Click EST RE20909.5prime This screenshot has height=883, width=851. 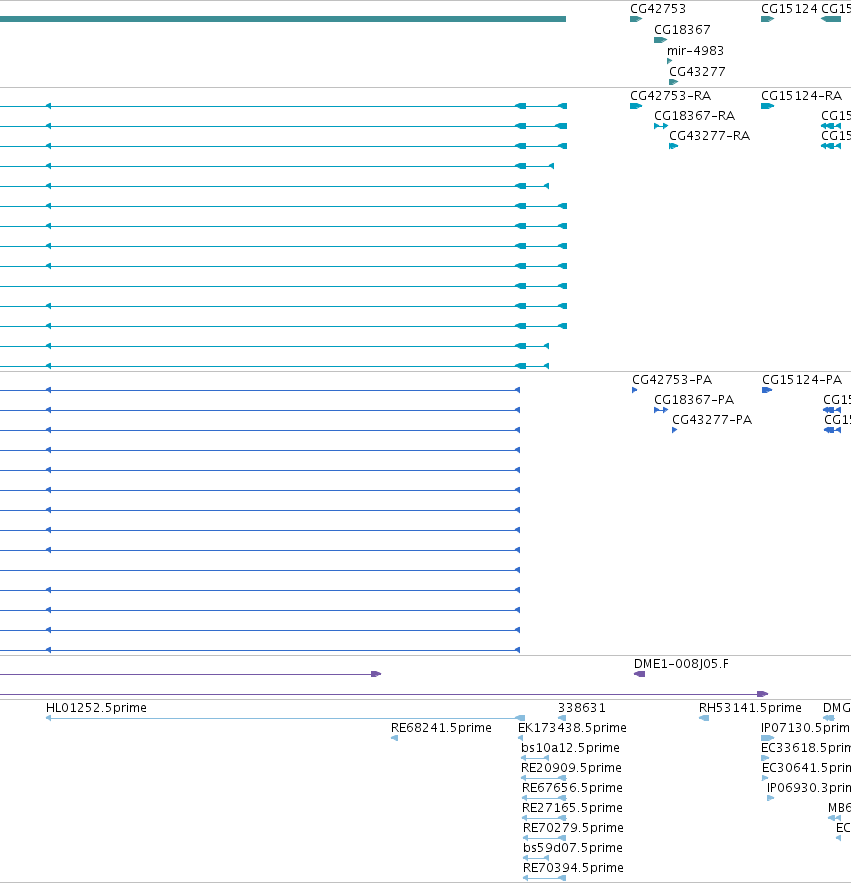571,768
